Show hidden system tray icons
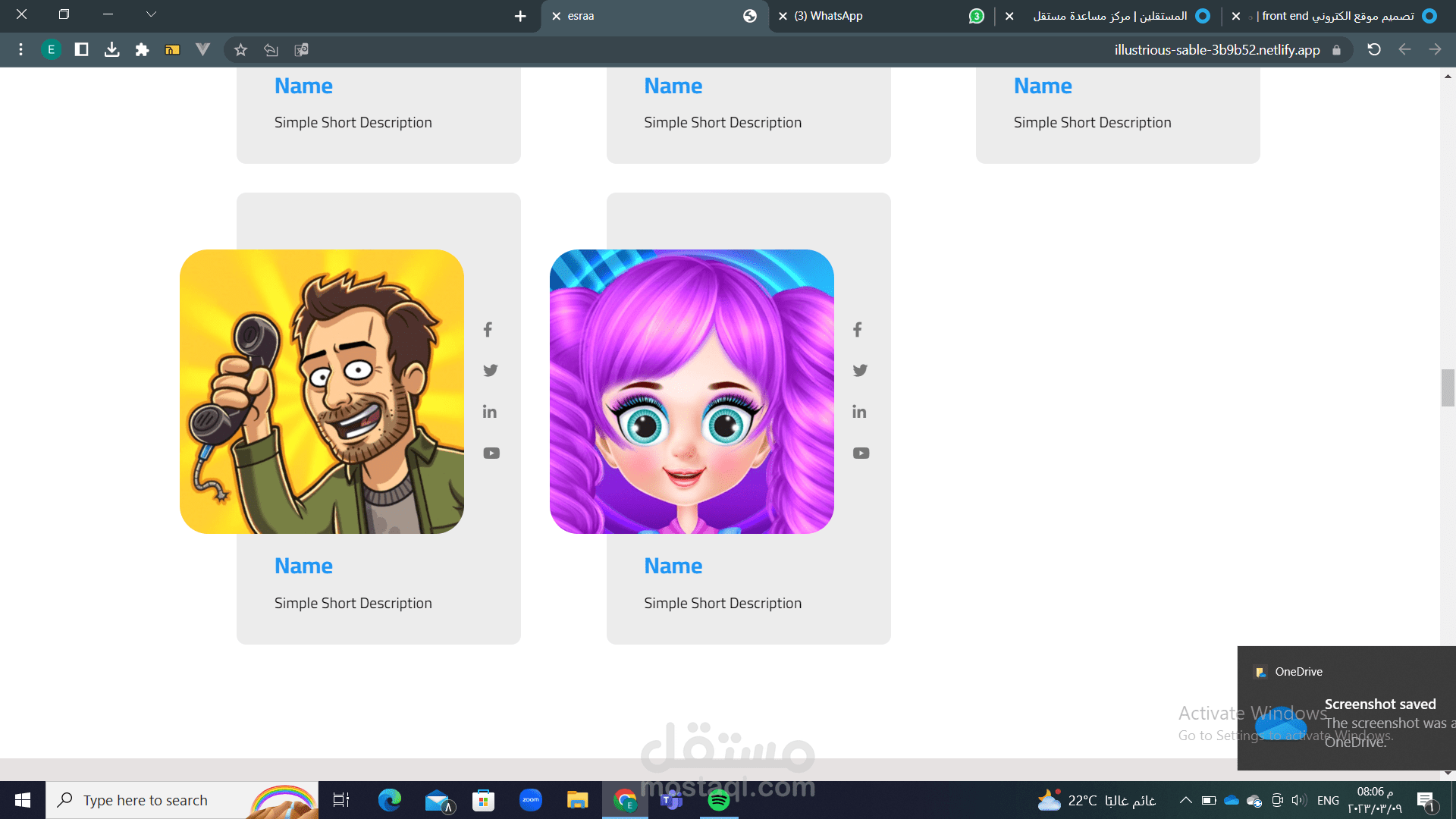The width and height of the screenshot is (1456, 819). pos(1185,800)
